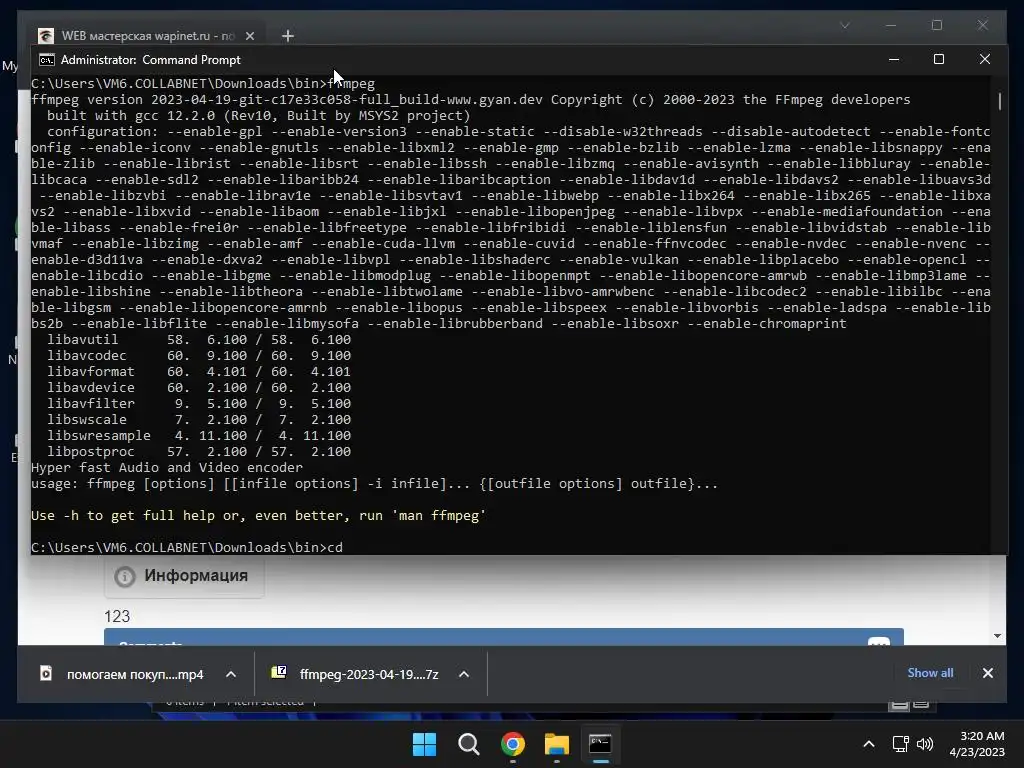Click the blue comments bar chat icon
This screenshot has width=1024, height=768.
[879, 641]
